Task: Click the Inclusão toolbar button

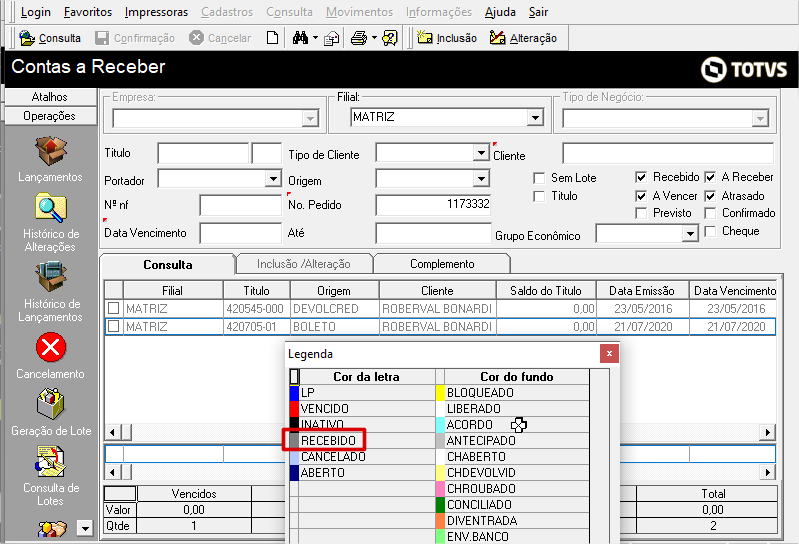Action: 447,38
